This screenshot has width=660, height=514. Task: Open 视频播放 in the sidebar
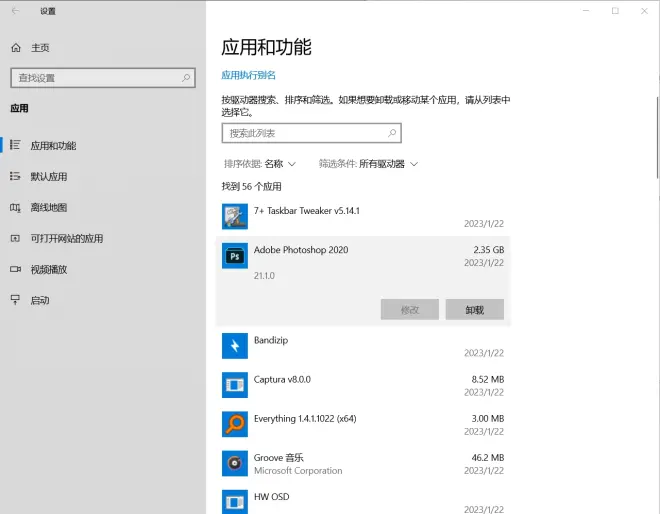coord(48,269)
